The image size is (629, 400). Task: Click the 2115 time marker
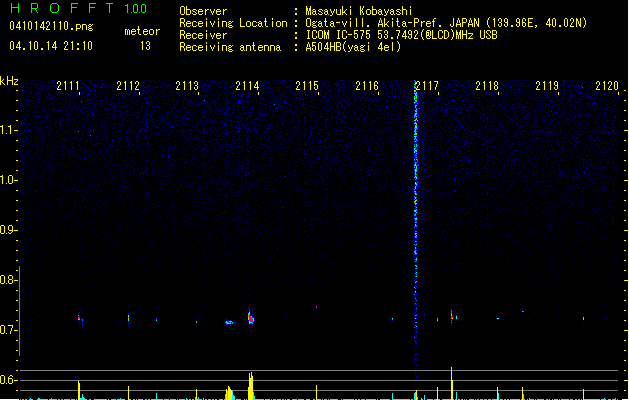coord(307,86)
